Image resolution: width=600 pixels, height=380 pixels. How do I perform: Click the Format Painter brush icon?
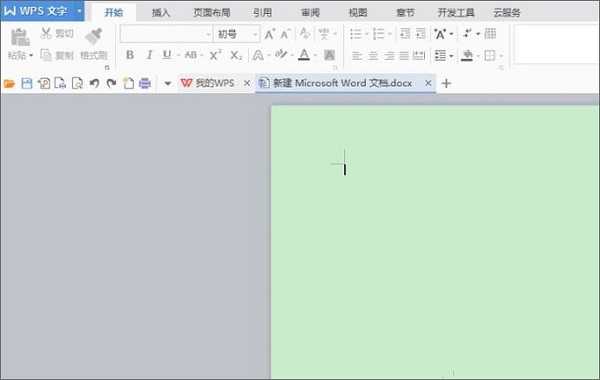pos(94,36)
